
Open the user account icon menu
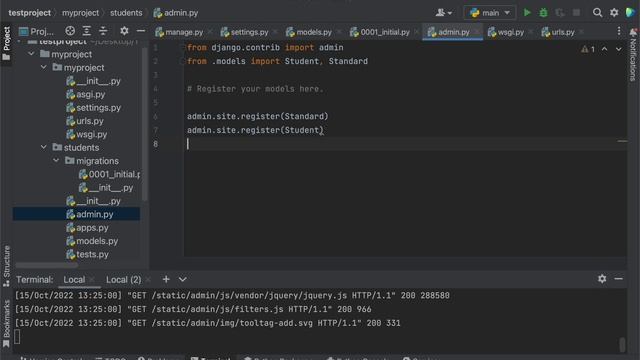[x=443, y=13]
